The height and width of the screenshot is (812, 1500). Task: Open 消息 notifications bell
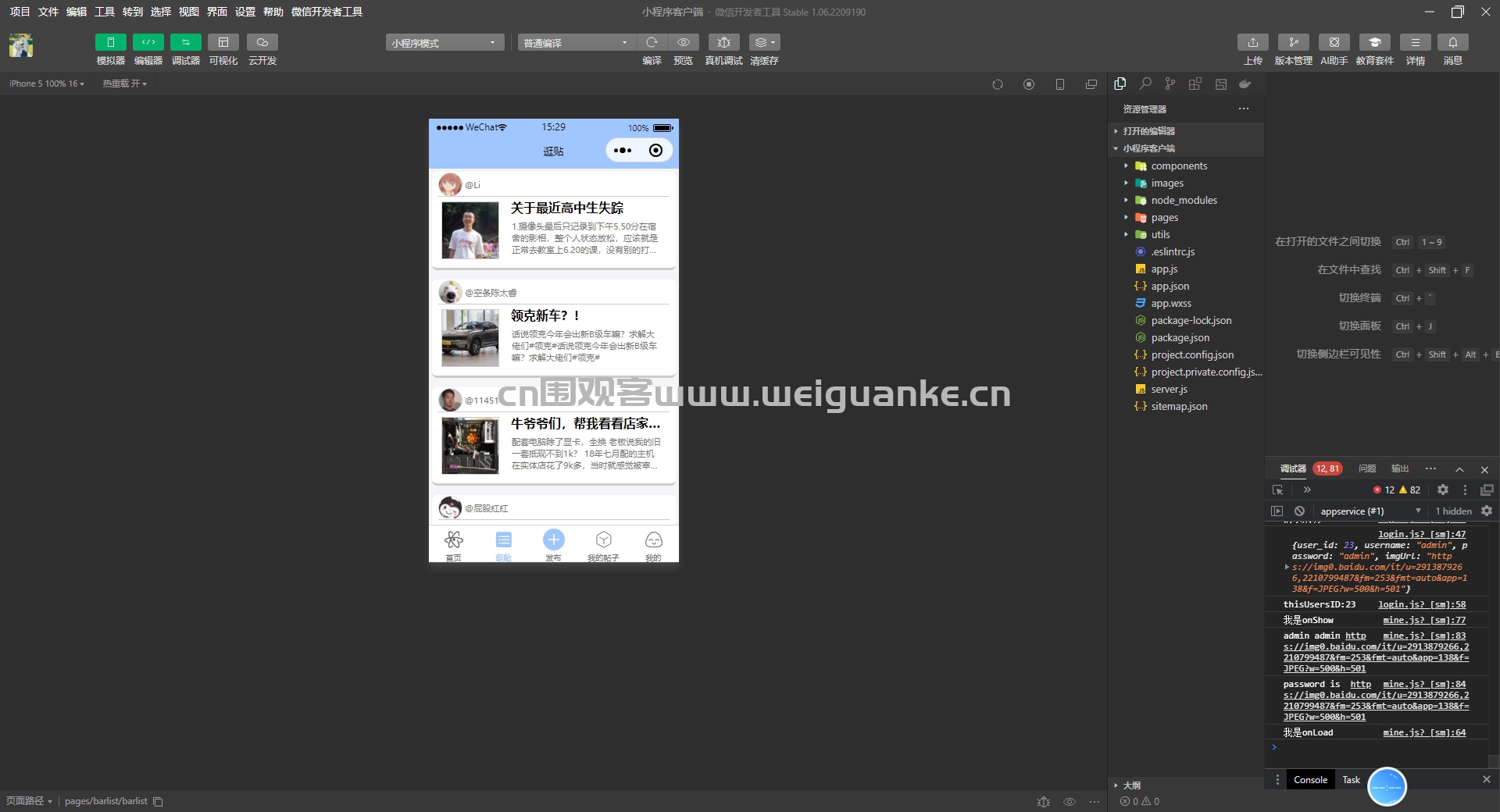tap(1452, 42)
